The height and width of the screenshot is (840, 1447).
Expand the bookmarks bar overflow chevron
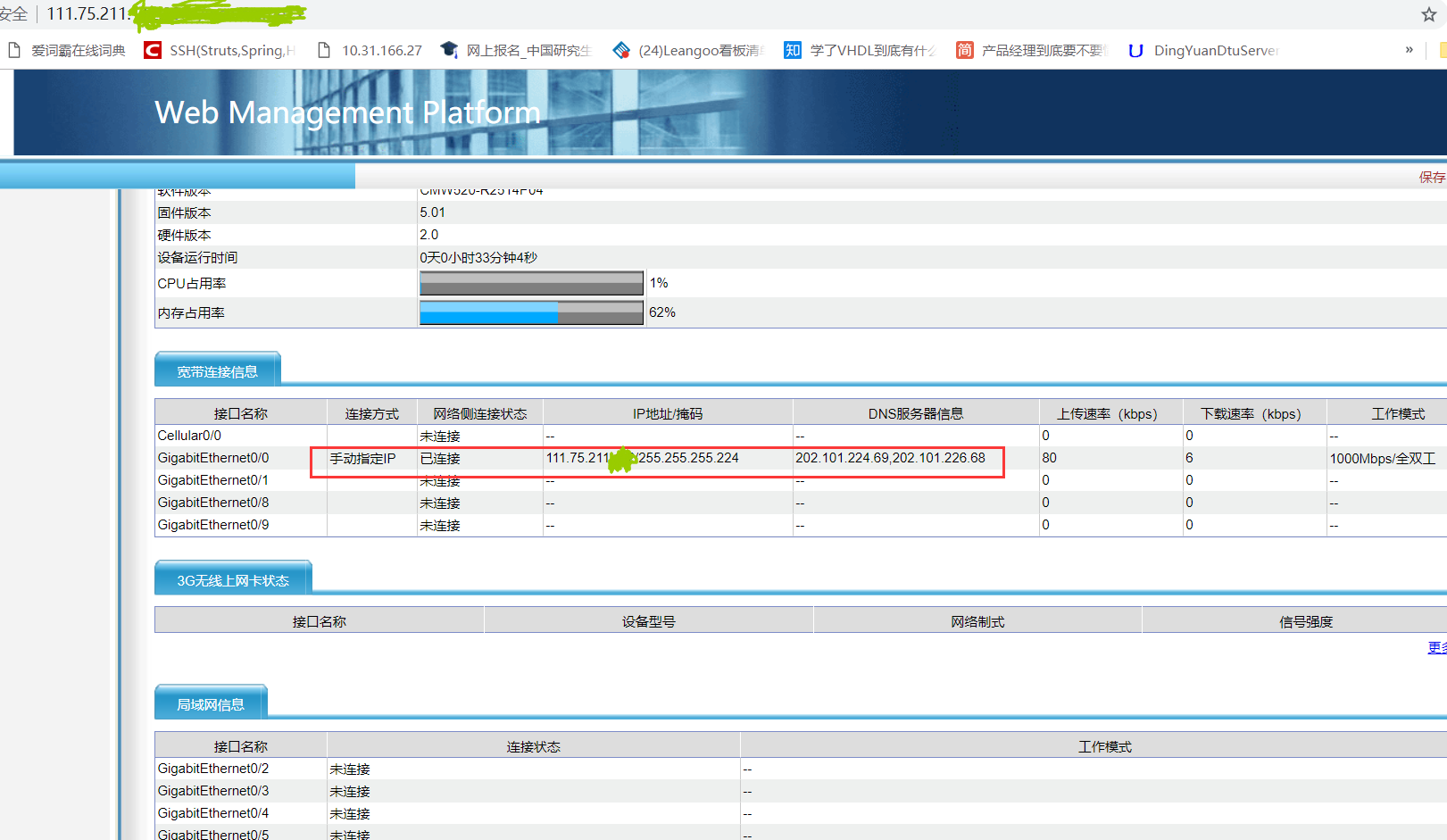(1410, 50)
